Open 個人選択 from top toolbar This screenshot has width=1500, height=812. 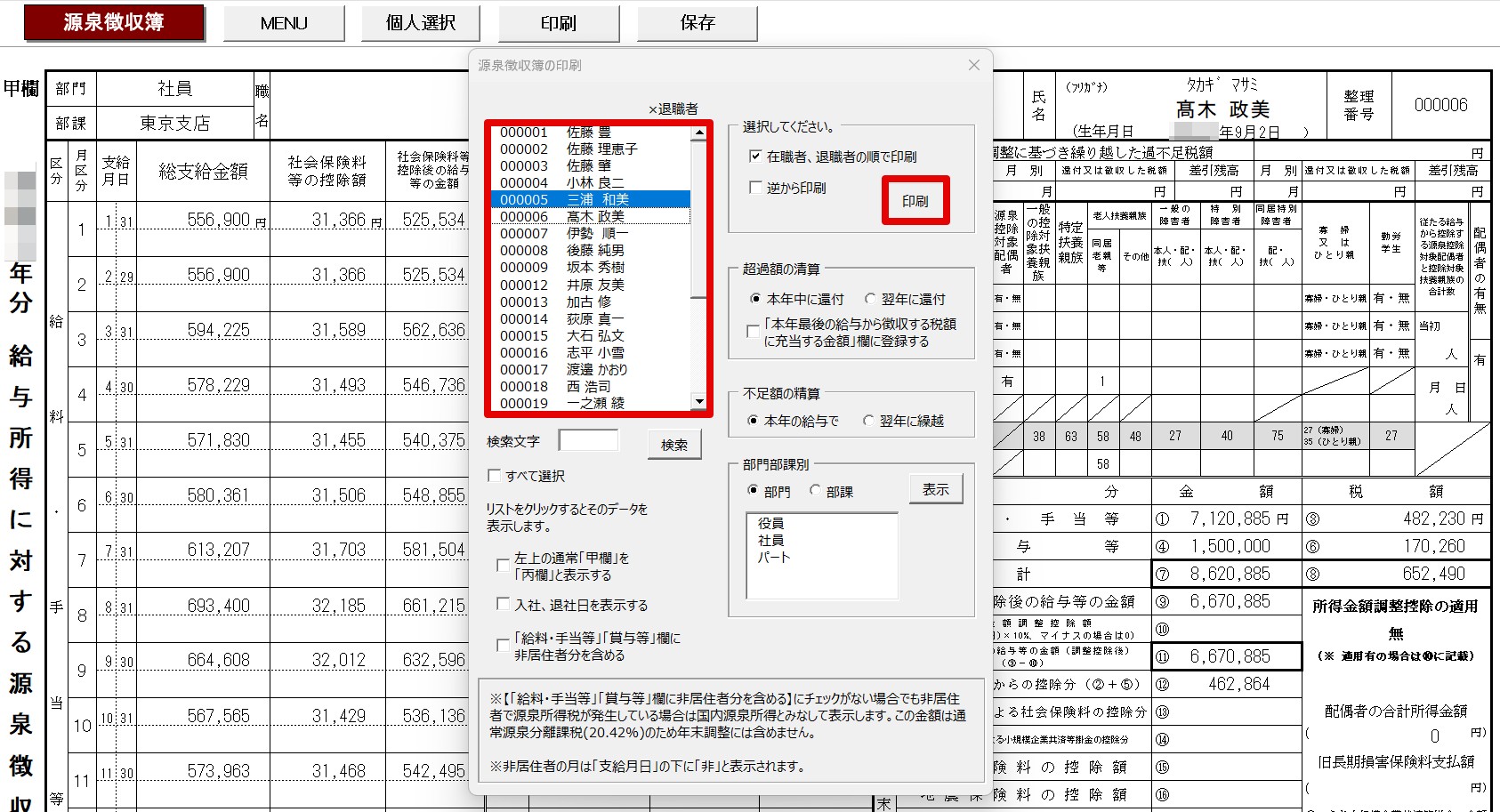(x=421, y=23)
